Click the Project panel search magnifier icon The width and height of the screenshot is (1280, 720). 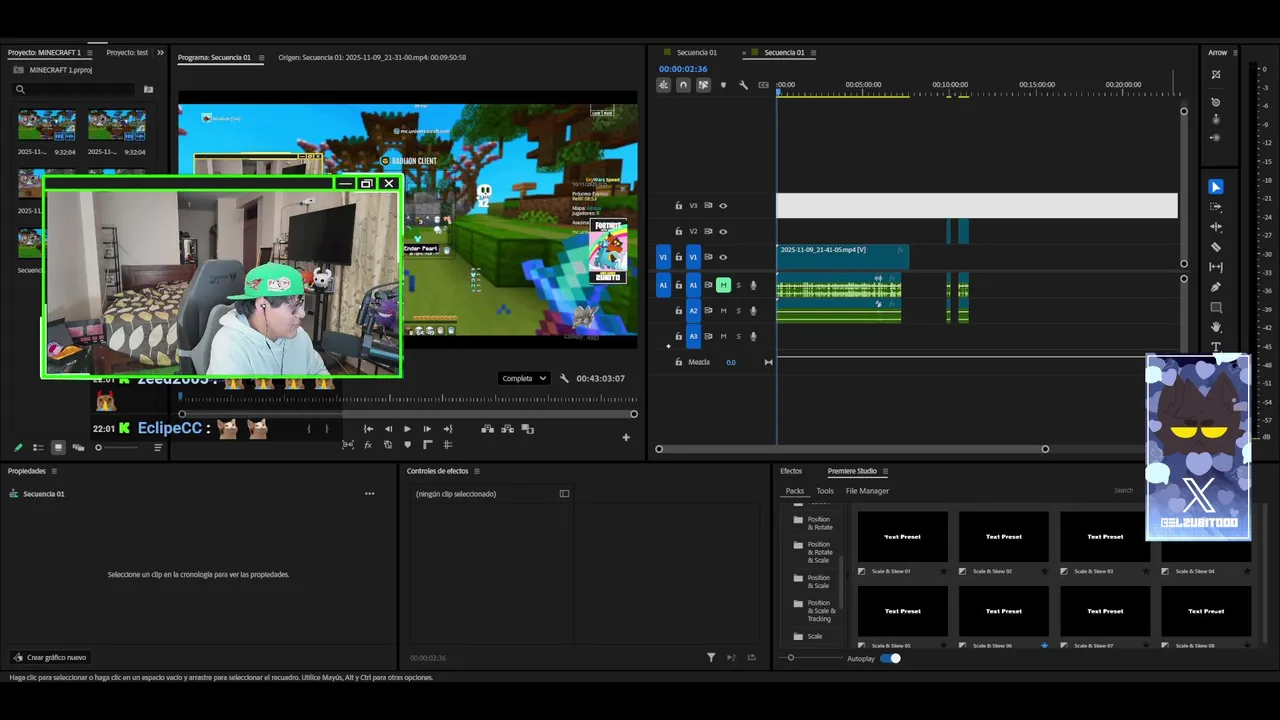pyautogui.click(x=19, y=89)
